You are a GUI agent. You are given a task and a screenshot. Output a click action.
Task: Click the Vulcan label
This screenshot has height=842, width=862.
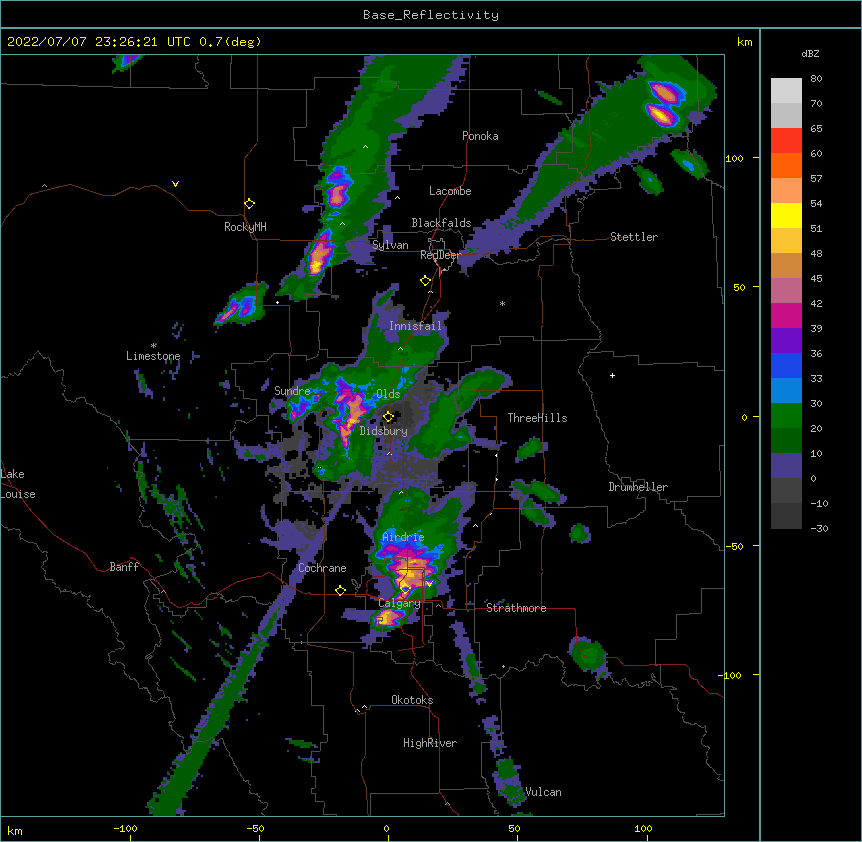pos(543,792)
